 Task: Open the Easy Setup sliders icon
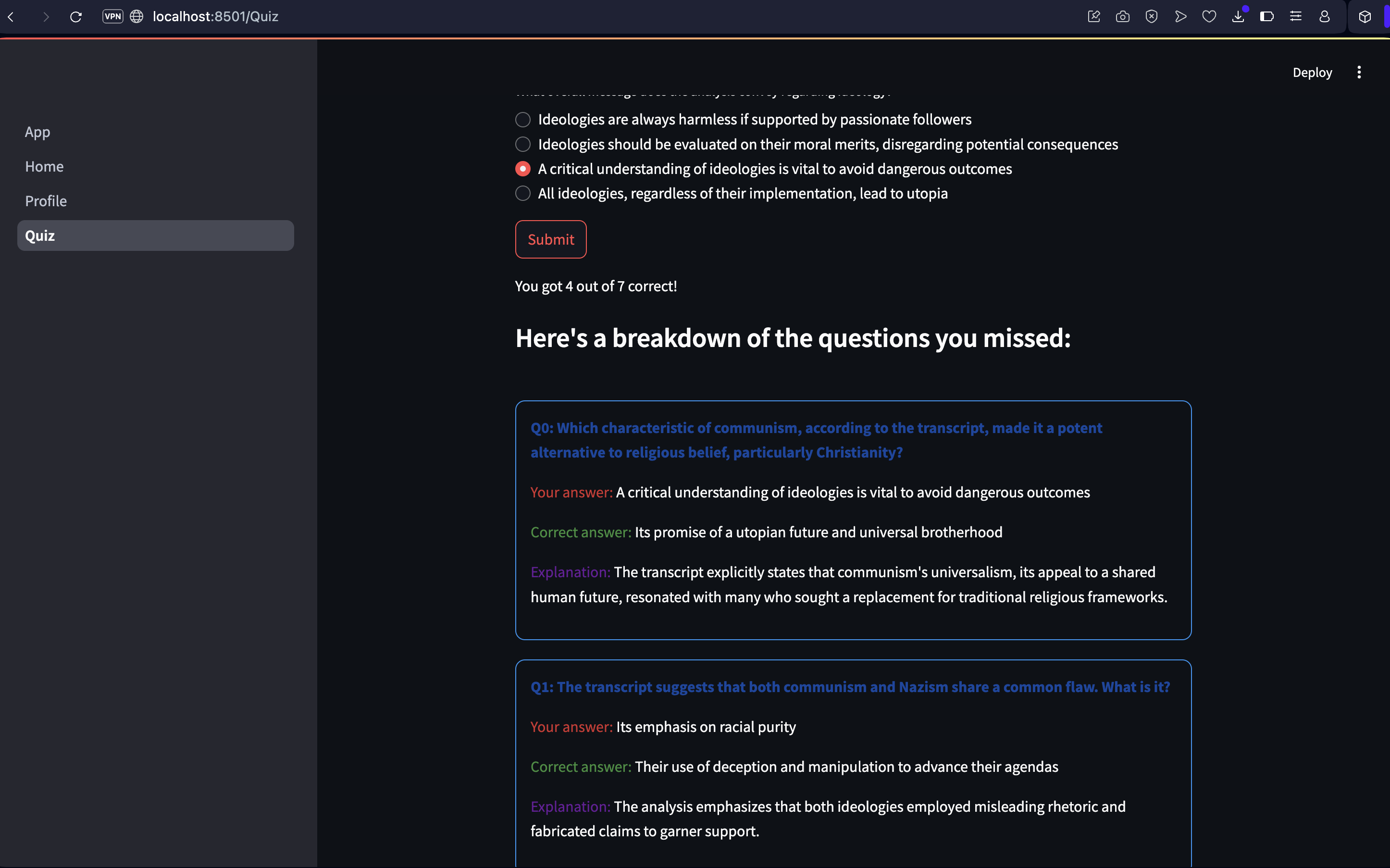(x=1295, y=17)
